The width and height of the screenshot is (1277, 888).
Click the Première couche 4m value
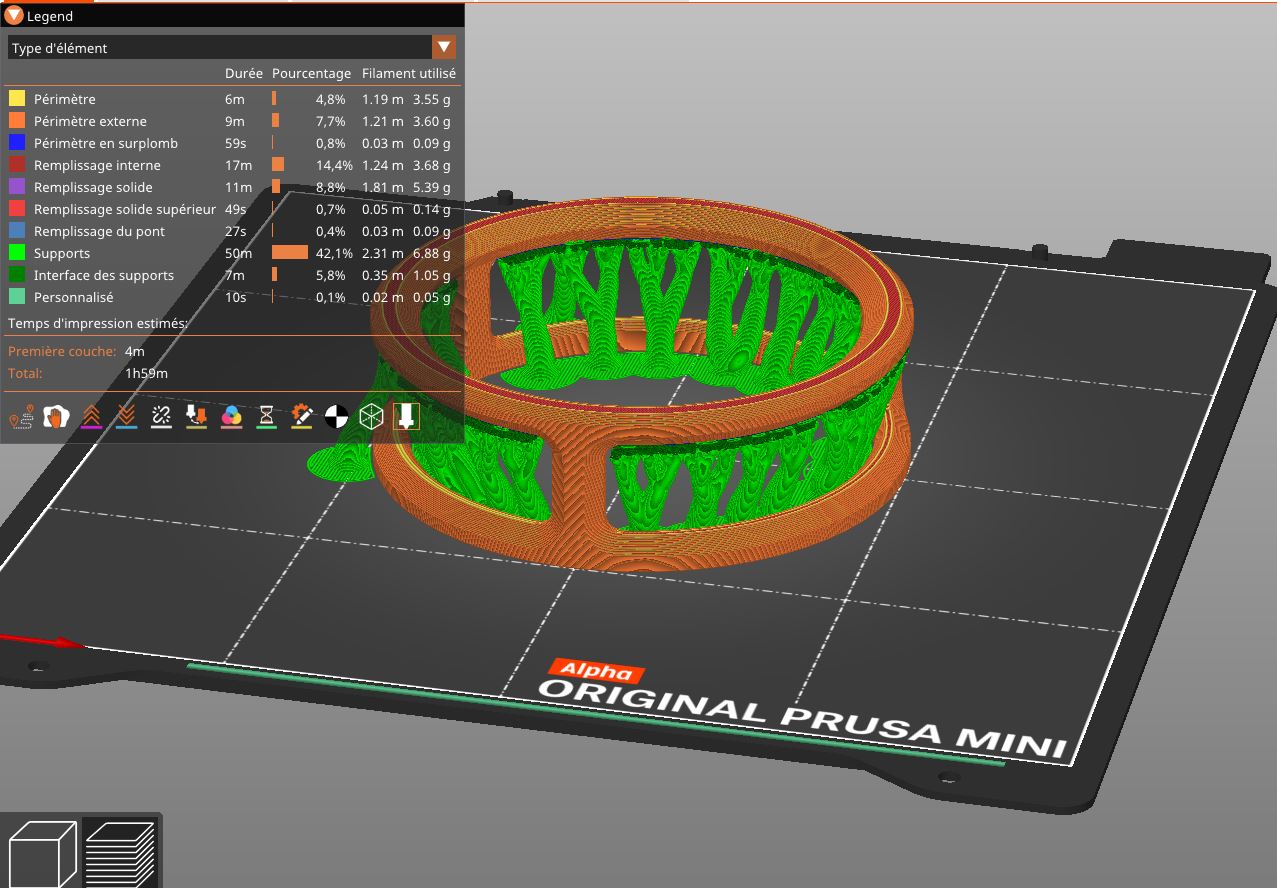pos(135,351)
